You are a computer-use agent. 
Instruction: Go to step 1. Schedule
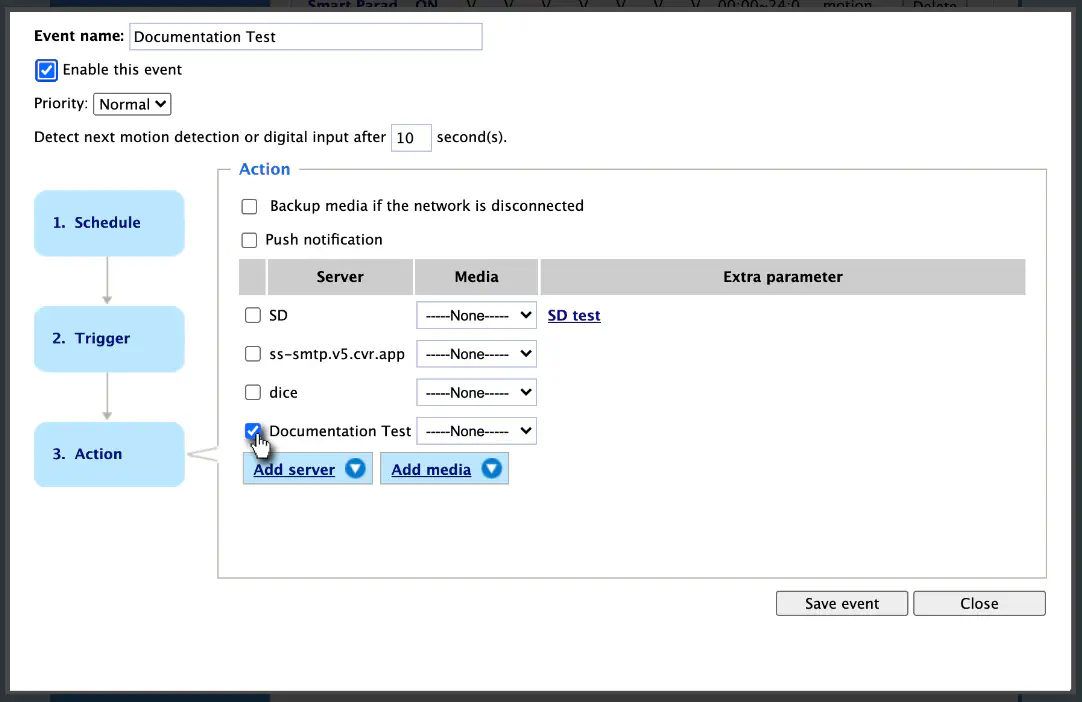pyautogui.click(x=109, y=223)
